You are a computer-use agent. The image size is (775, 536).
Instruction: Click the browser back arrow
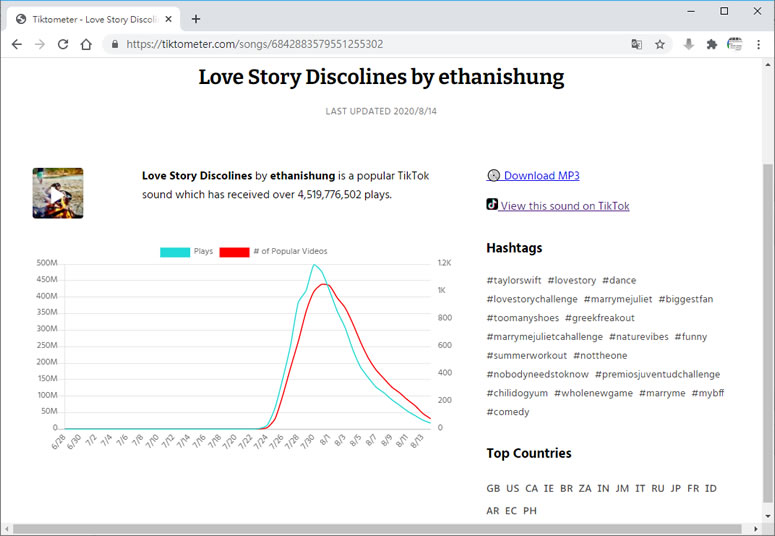pyautogui.click(x=16, y=44)
